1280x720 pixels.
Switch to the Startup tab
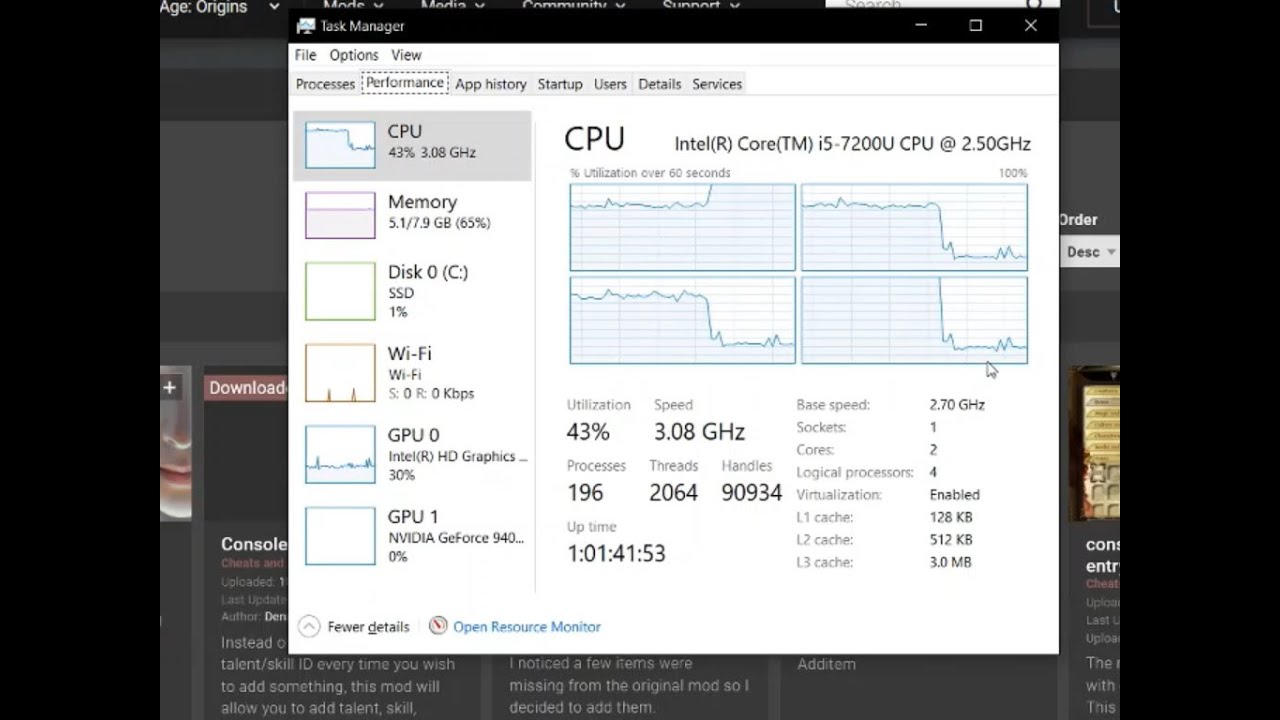[560, 84]
